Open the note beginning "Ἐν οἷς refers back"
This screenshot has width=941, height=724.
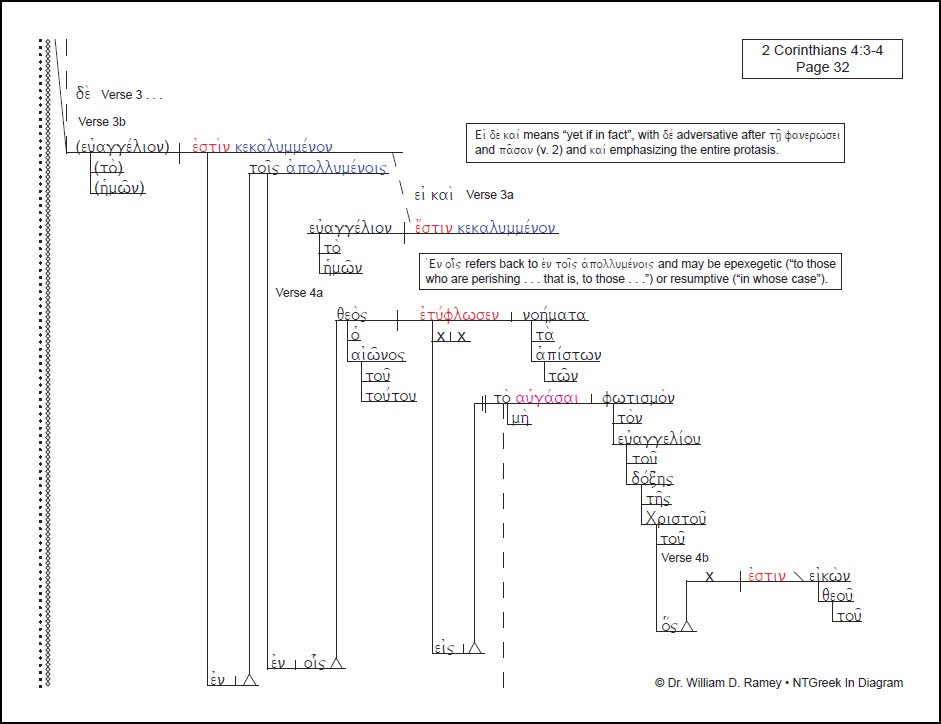pyautogui.click(x=630, y=271)
